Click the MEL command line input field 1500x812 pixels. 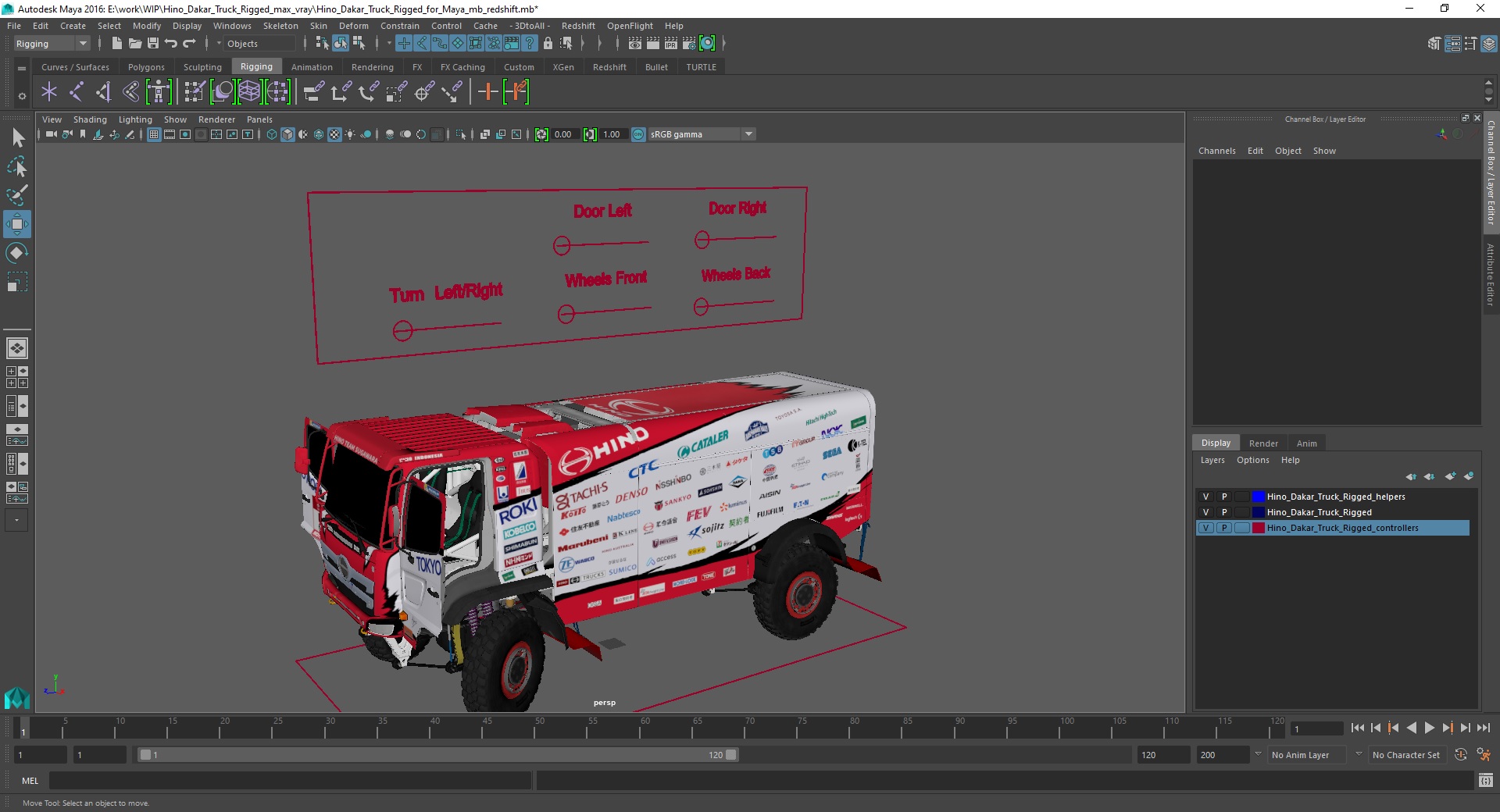290,781
